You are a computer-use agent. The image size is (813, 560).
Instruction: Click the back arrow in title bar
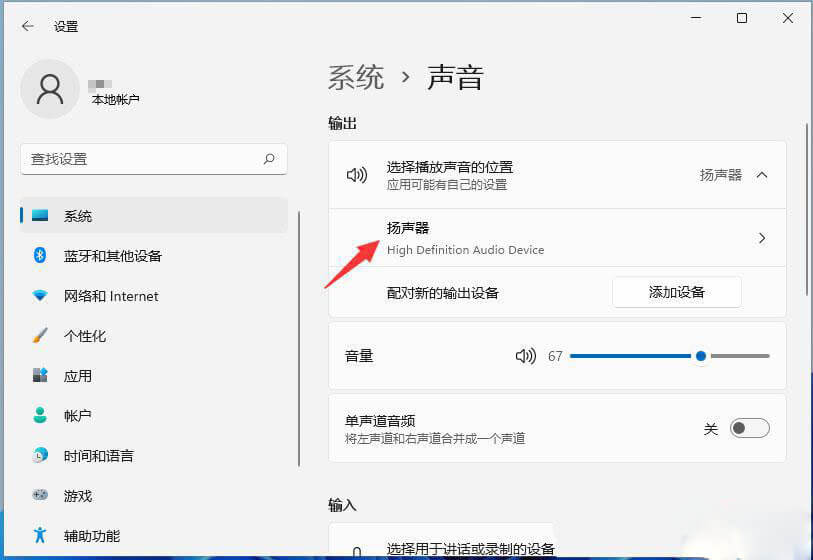(x=27, y=27)
